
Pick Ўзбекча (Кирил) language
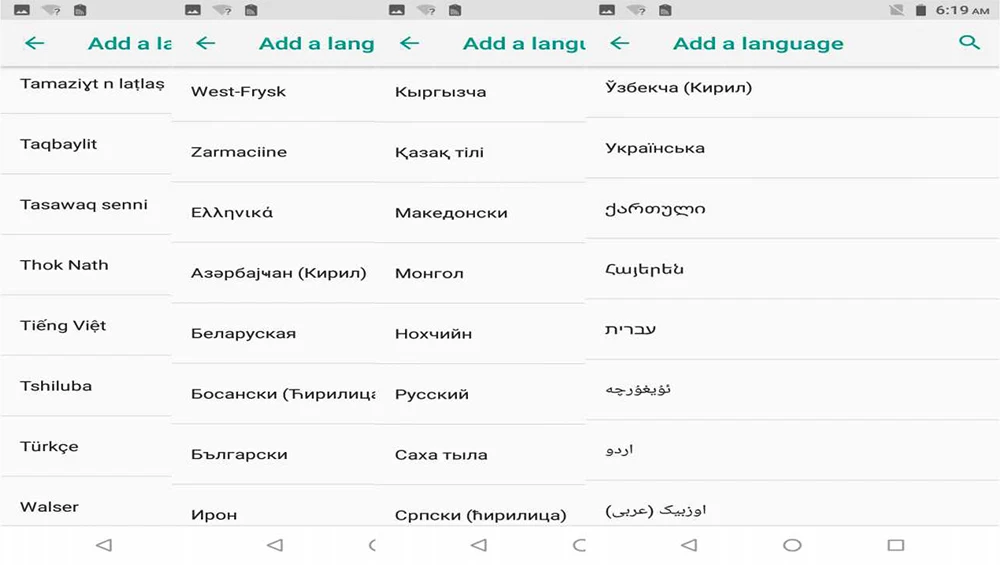point(793,87)
